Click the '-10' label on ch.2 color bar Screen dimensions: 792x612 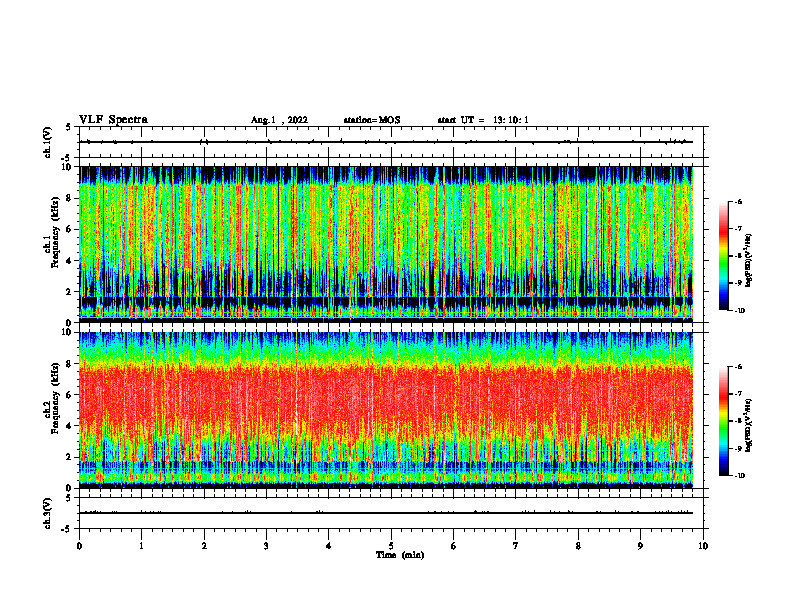click(x=739, y=476)
